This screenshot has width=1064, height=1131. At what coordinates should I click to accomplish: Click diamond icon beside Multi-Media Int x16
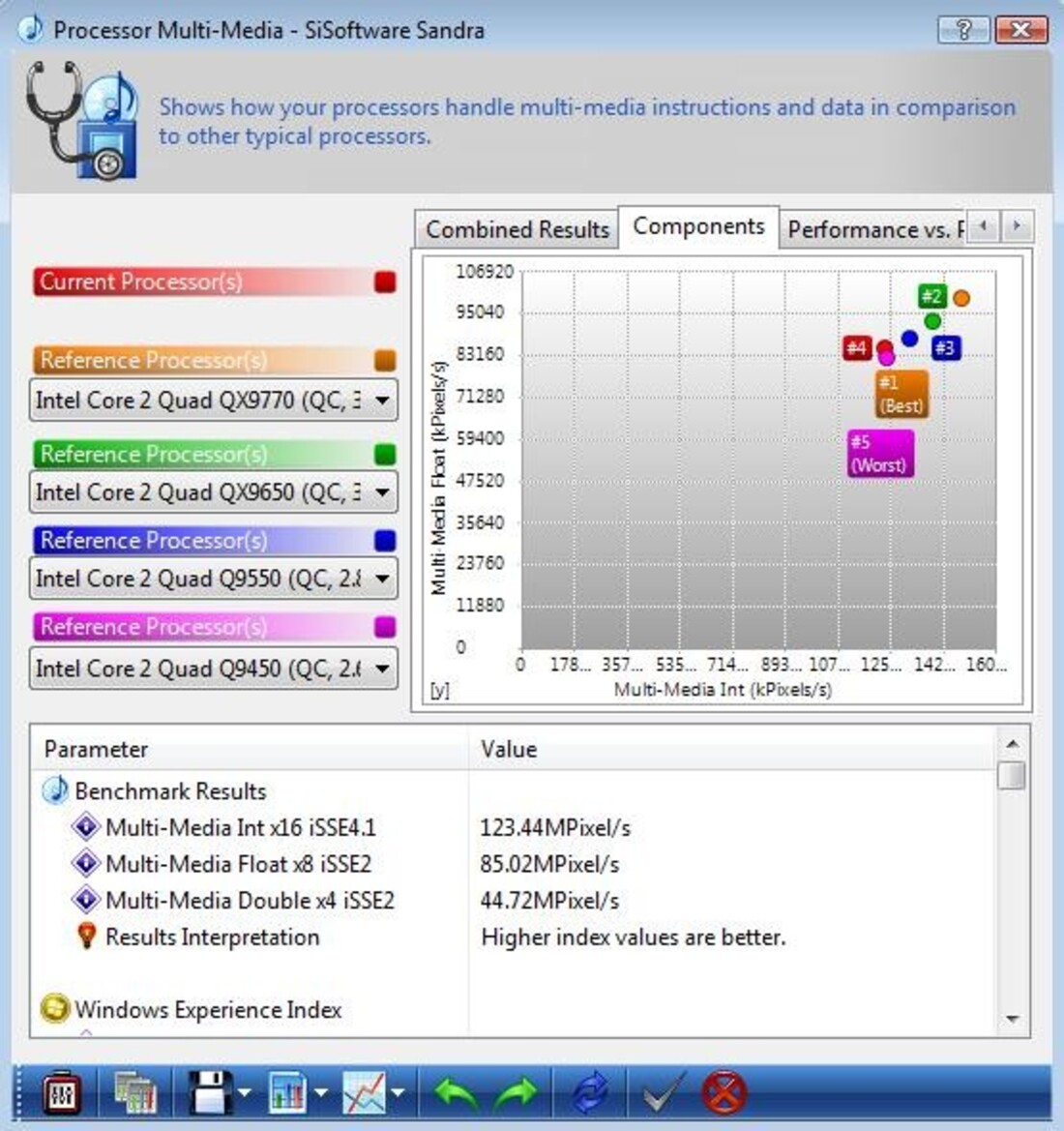click(86, 826)
